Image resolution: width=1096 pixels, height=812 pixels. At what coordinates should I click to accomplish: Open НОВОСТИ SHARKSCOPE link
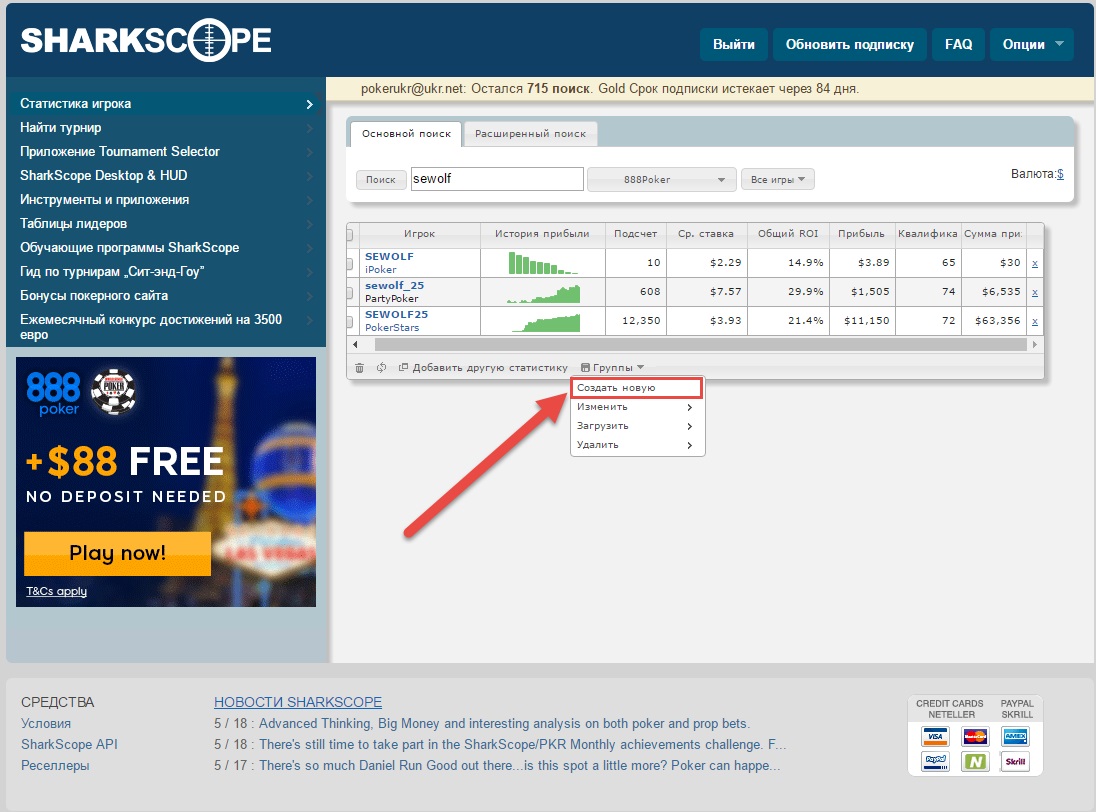(x=298, y=702)
